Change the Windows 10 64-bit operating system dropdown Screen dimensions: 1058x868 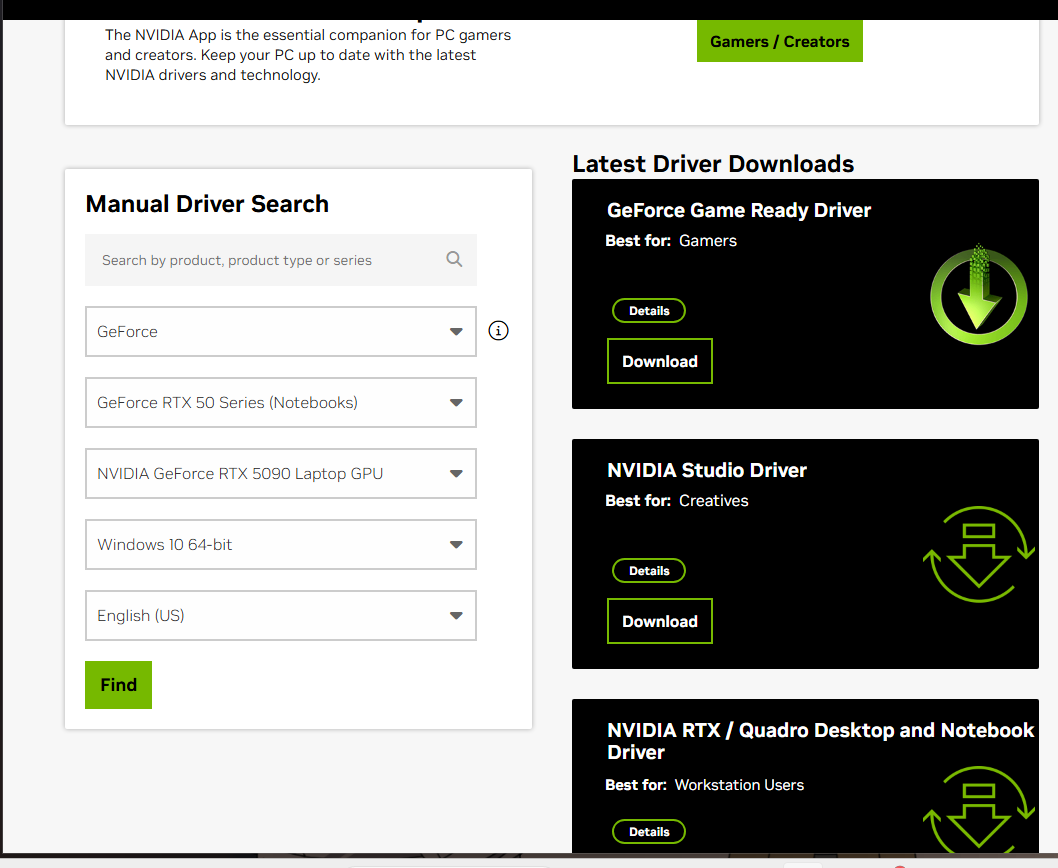click(280, 545)
